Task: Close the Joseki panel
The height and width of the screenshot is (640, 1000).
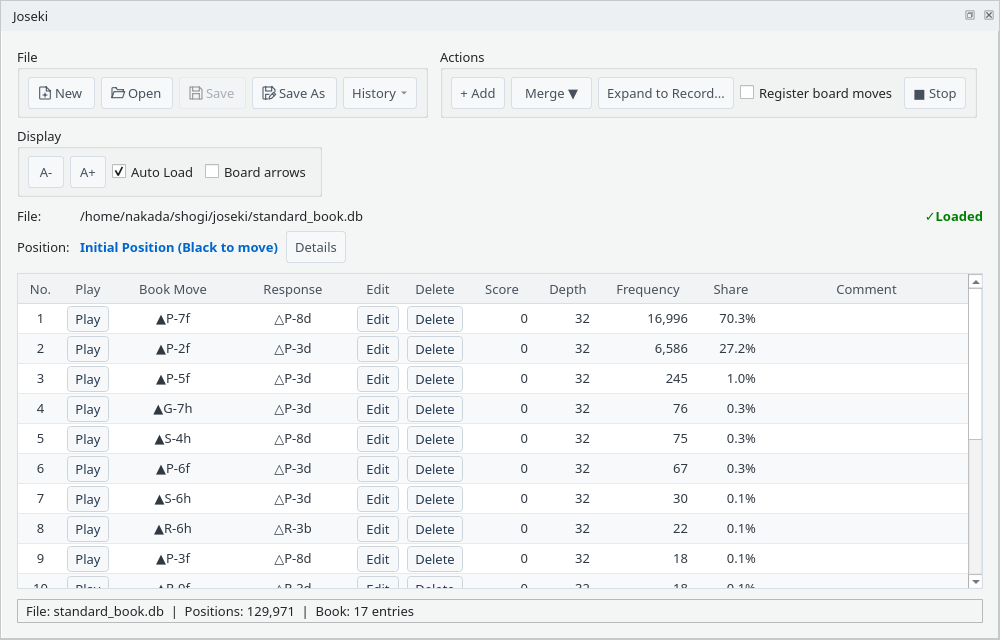Action: (x=989, y=15)
